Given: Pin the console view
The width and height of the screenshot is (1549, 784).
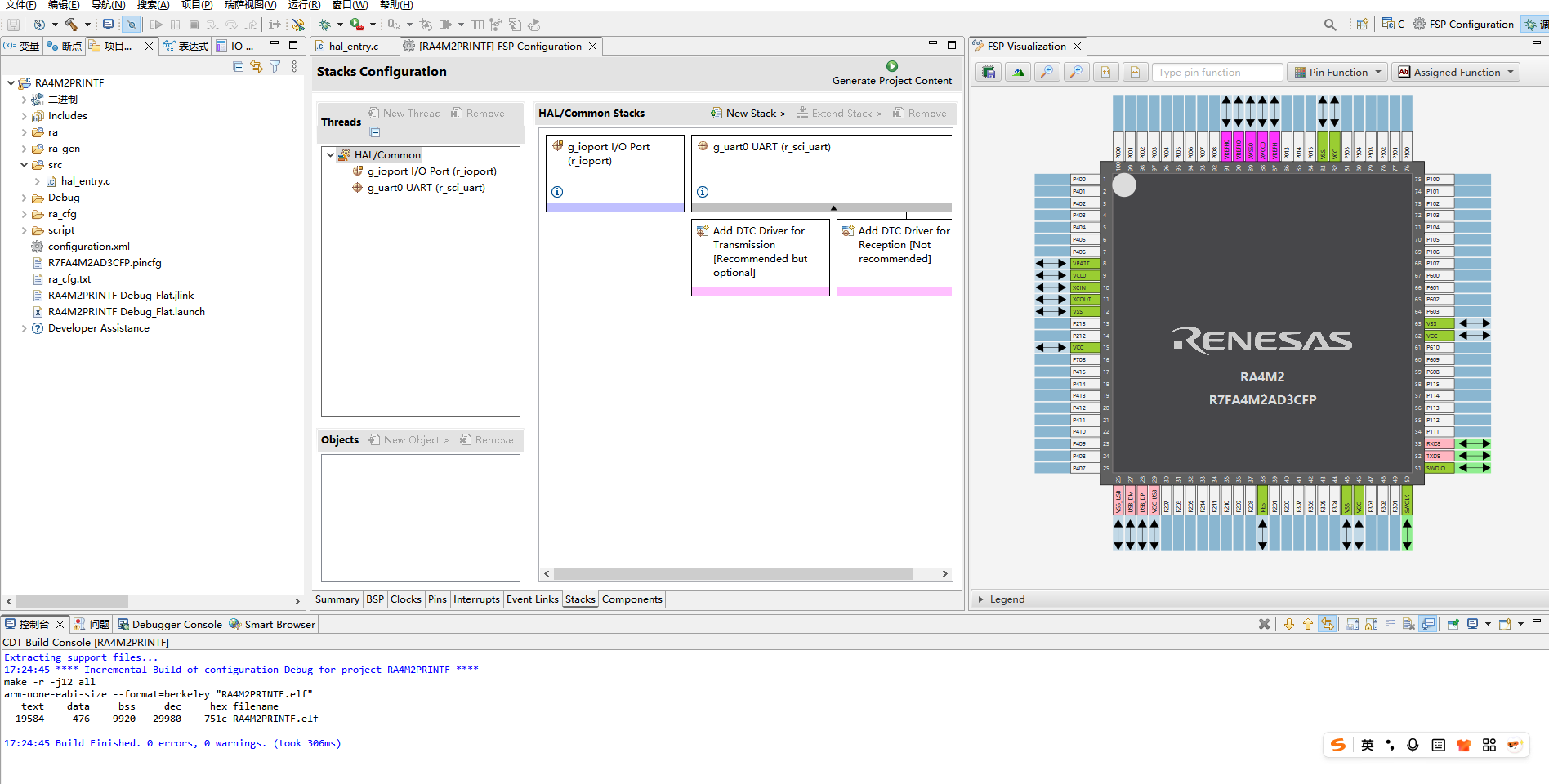Looking at the screenshot, I should 1453,624.
